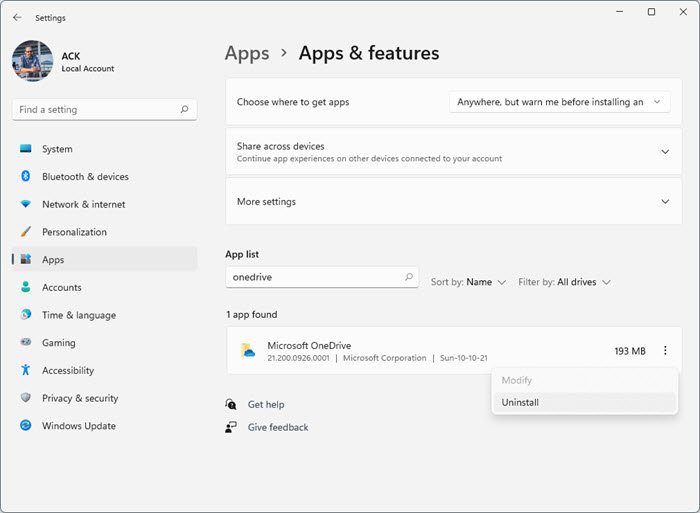Open Personalization settings
700x513 pixels.
coord(74,232)
